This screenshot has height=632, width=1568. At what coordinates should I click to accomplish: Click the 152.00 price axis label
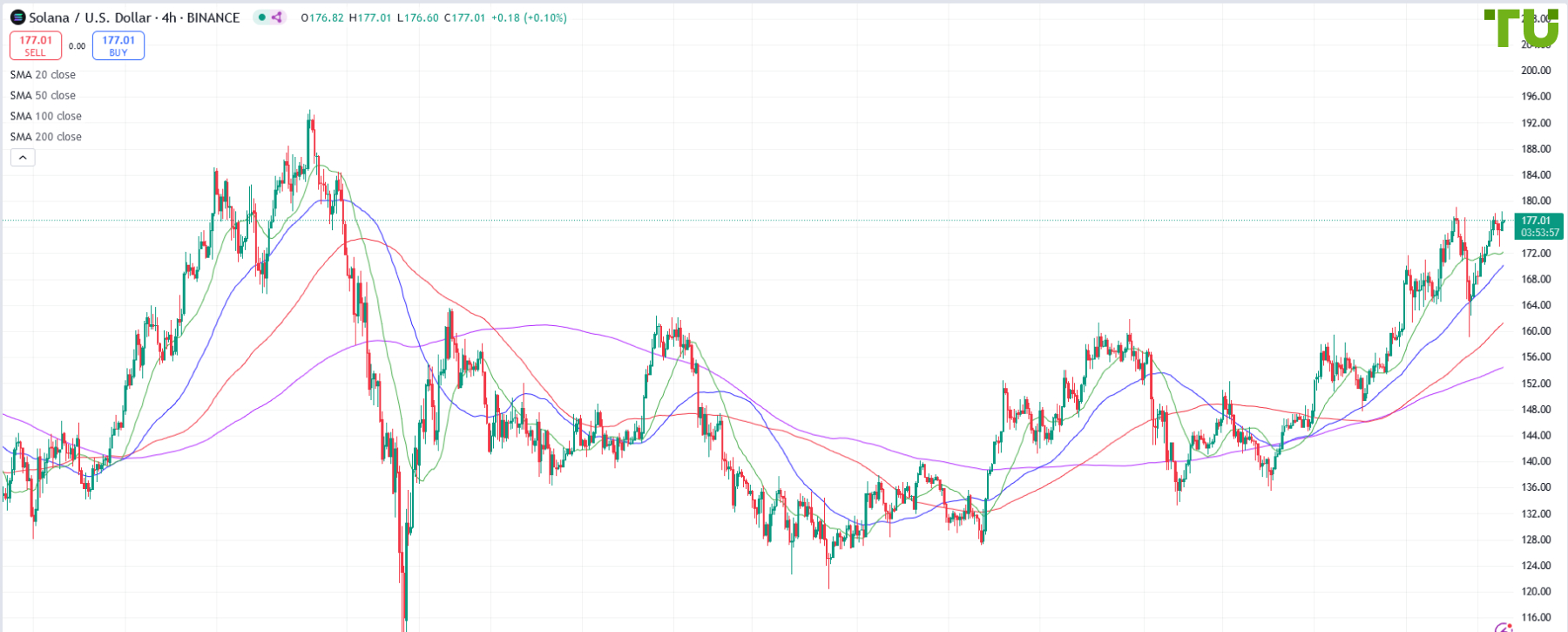click(x=1536, y=384)
